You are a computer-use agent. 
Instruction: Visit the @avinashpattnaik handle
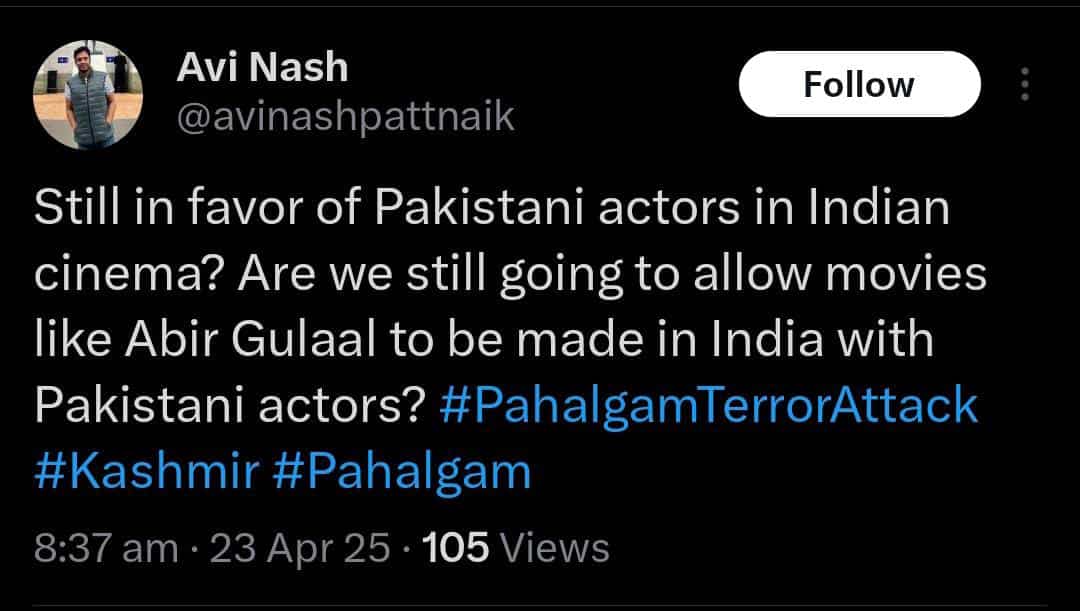[x=346, y=118]
